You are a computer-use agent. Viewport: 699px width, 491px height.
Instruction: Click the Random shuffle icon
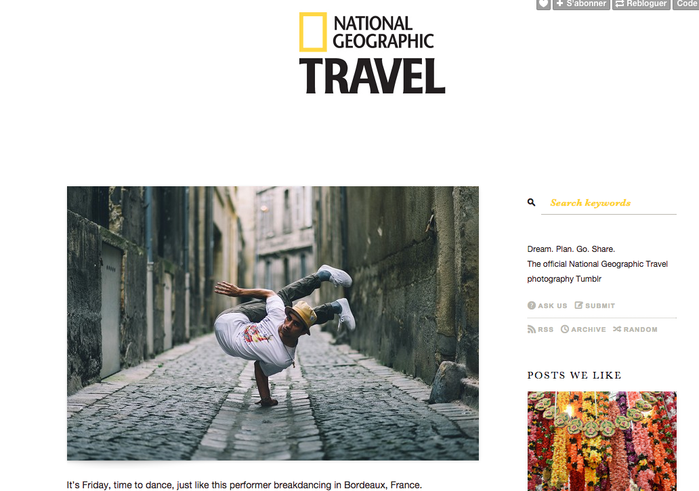pos(617,329)
